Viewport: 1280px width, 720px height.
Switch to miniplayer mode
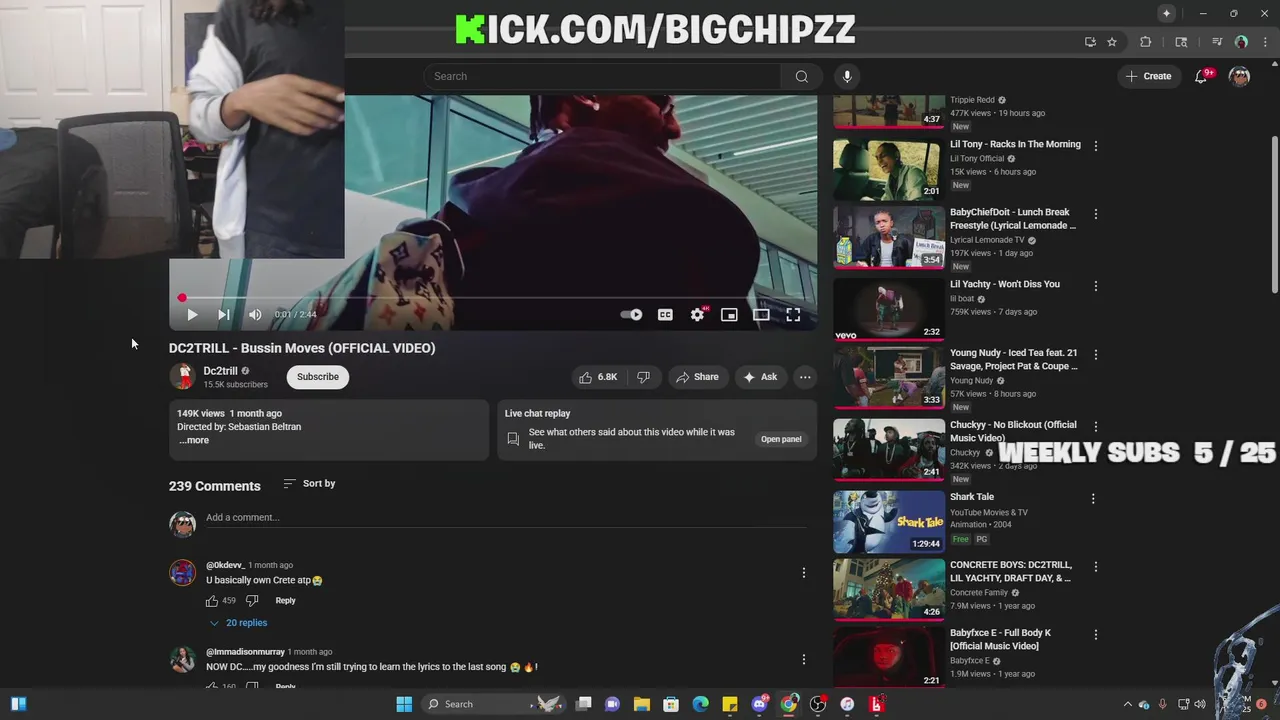coord(729,314)
